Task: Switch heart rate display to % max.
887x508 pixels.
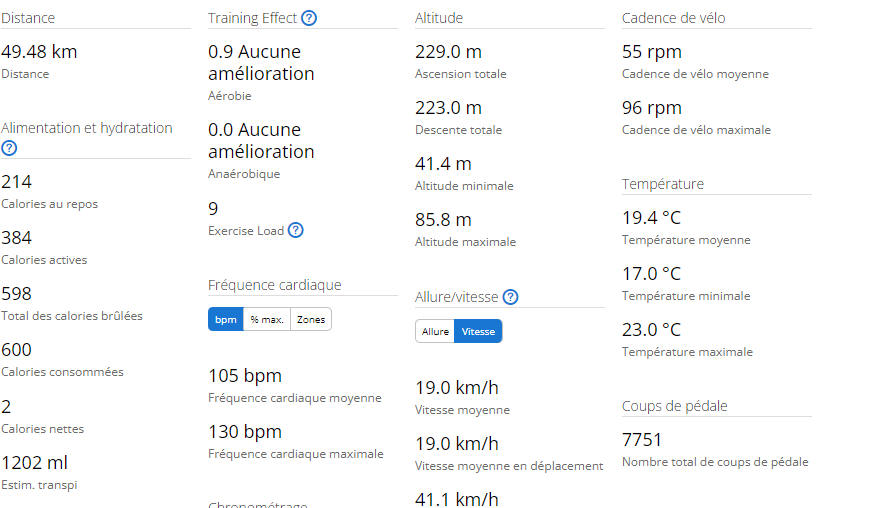Action: pyautogui.click(x=266, y=320)
